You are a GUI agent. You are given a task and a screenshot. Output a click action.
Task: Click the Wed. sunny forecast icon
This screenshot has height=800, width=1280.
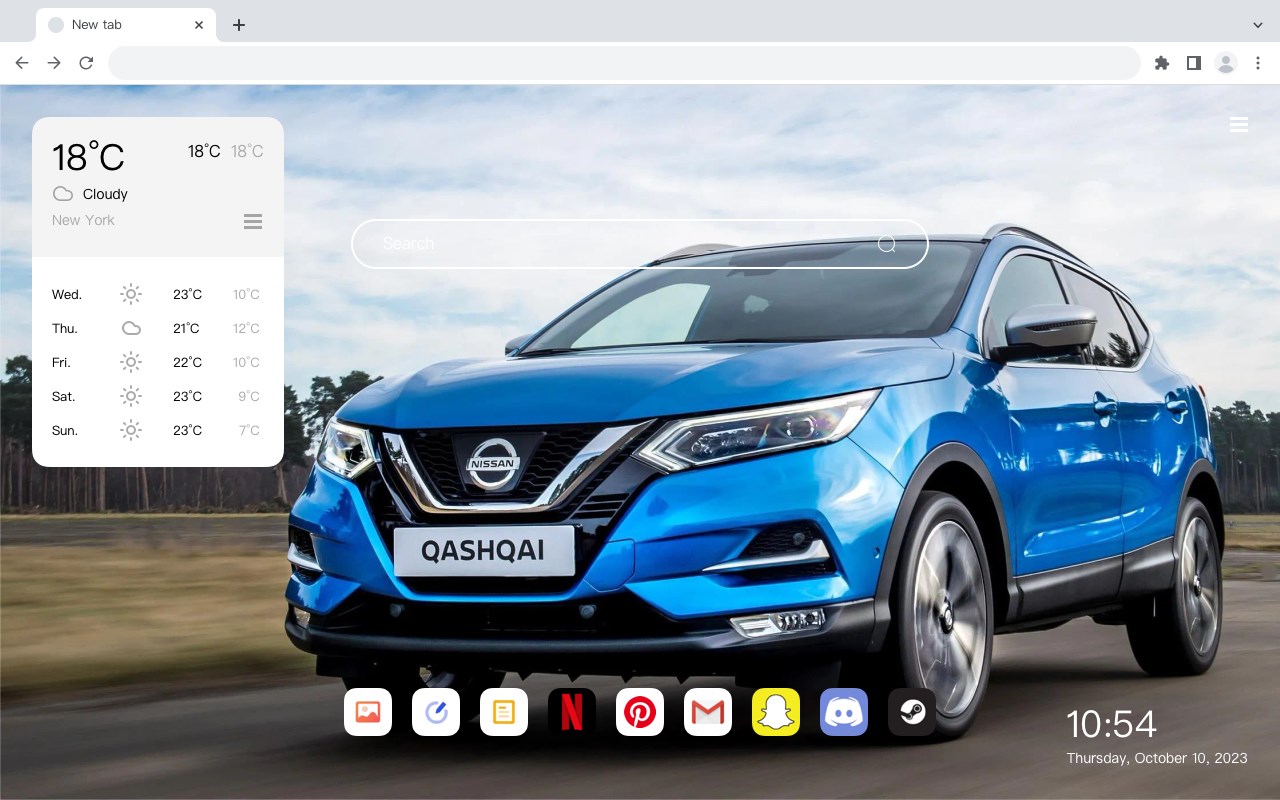click(131, 294)
